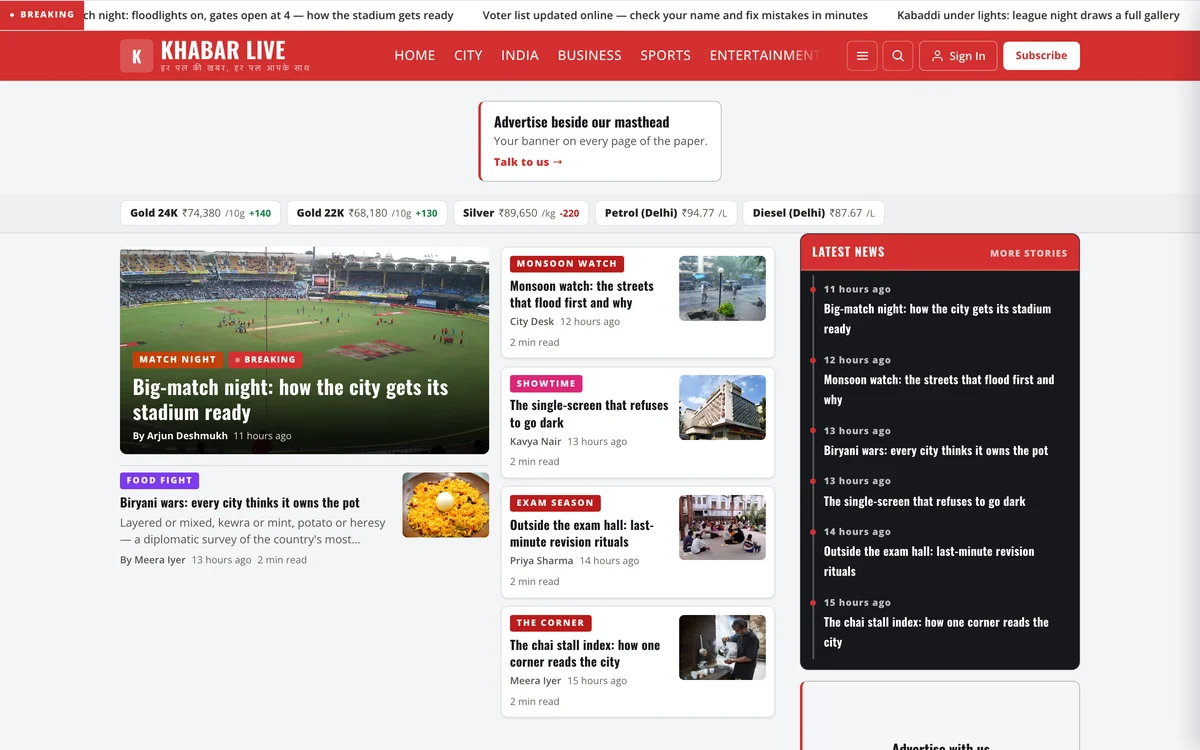Open Latest News single-screen story
The width and height of the screenshot is (1200, 750).
pos(925,501)
